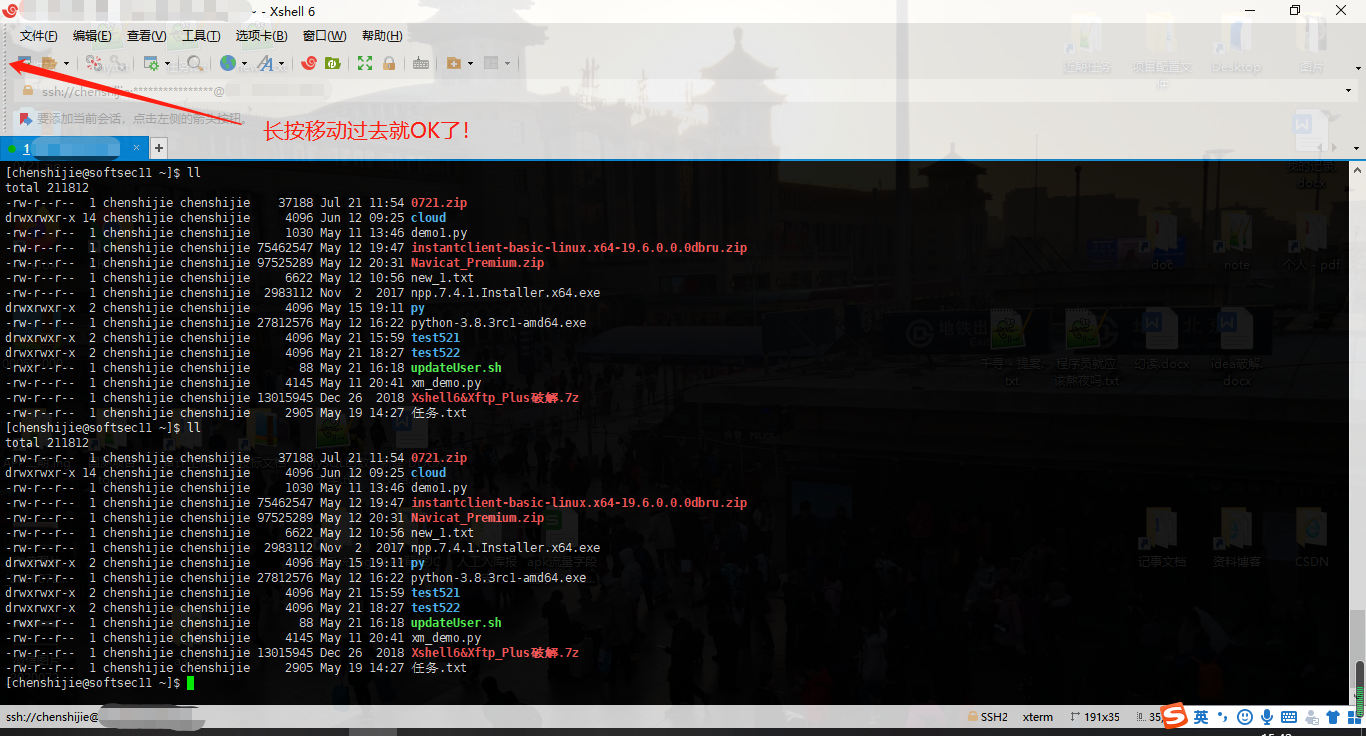Click the terminal vertical scrollbar
Screen dimensions: 1366x736
[1359, 432]
